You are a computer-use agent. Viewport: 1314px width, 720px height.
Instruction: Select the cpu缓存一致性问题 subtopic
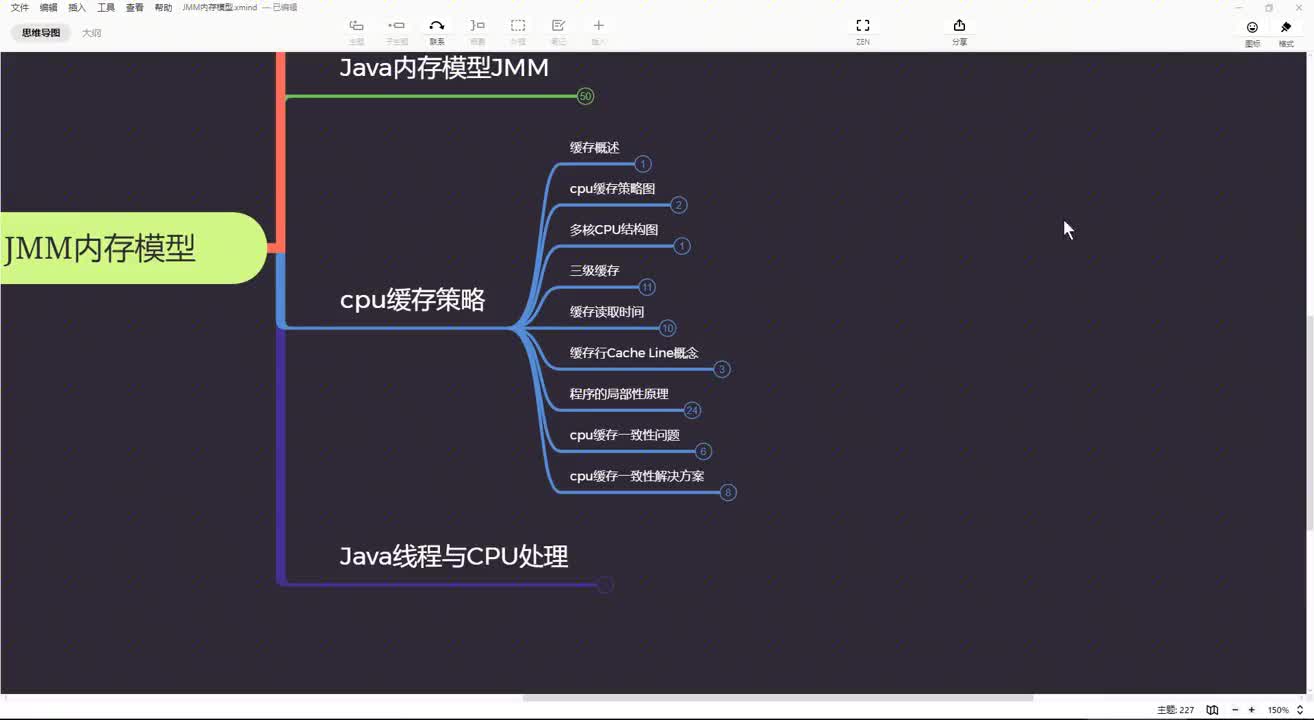click(x=625, y=435)
